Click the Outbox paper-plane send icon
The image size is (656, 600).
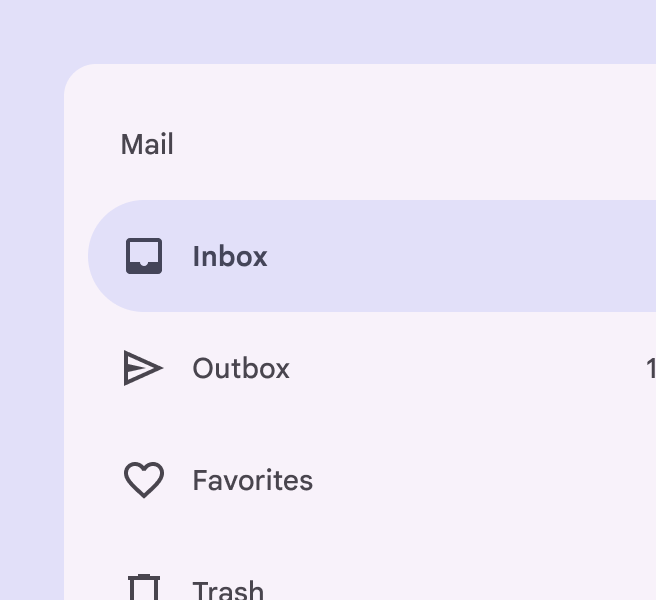tap(144, 368)
